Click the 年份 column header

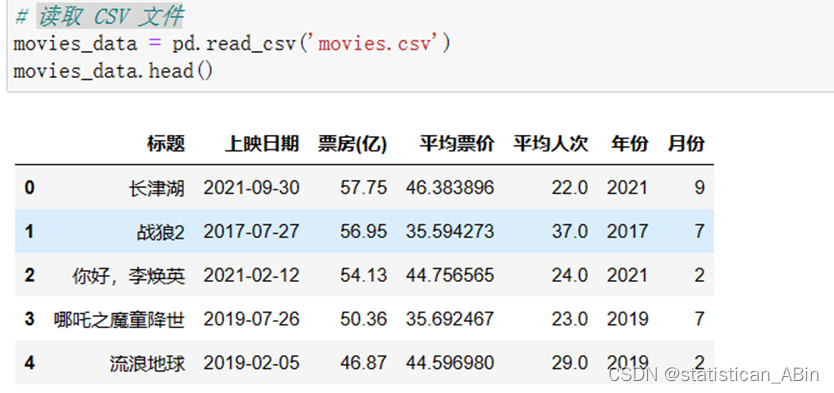630,144
